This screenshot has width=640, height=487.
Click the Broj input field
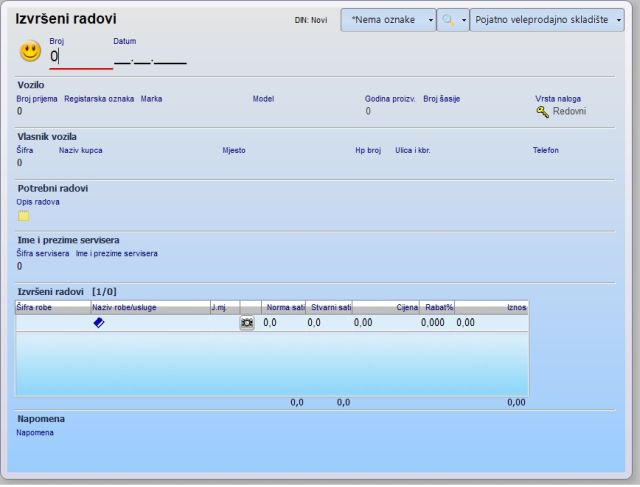click(x=80, y=57)
